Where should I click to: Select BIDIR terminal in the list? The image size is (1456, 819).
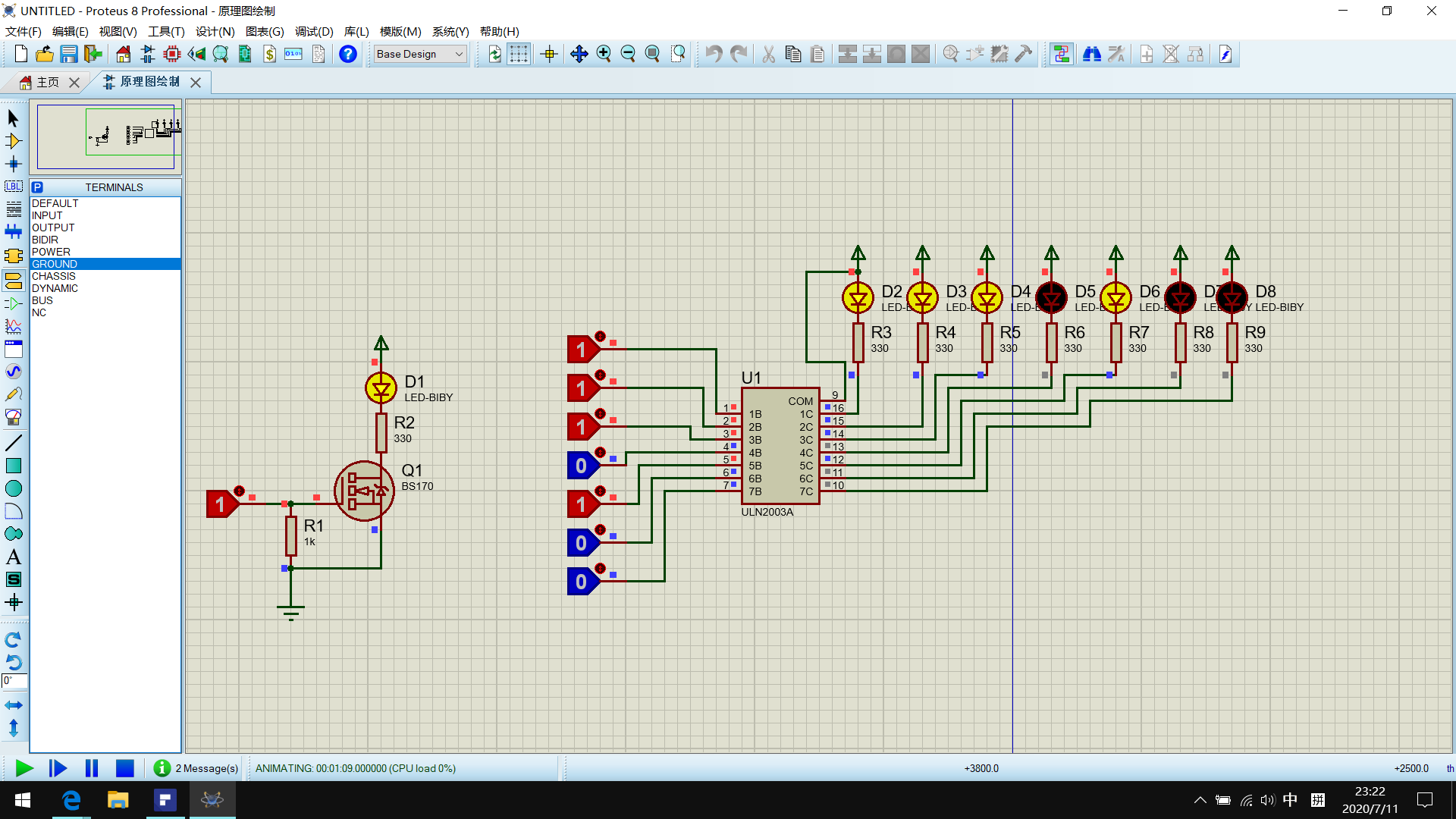[105, 240]
